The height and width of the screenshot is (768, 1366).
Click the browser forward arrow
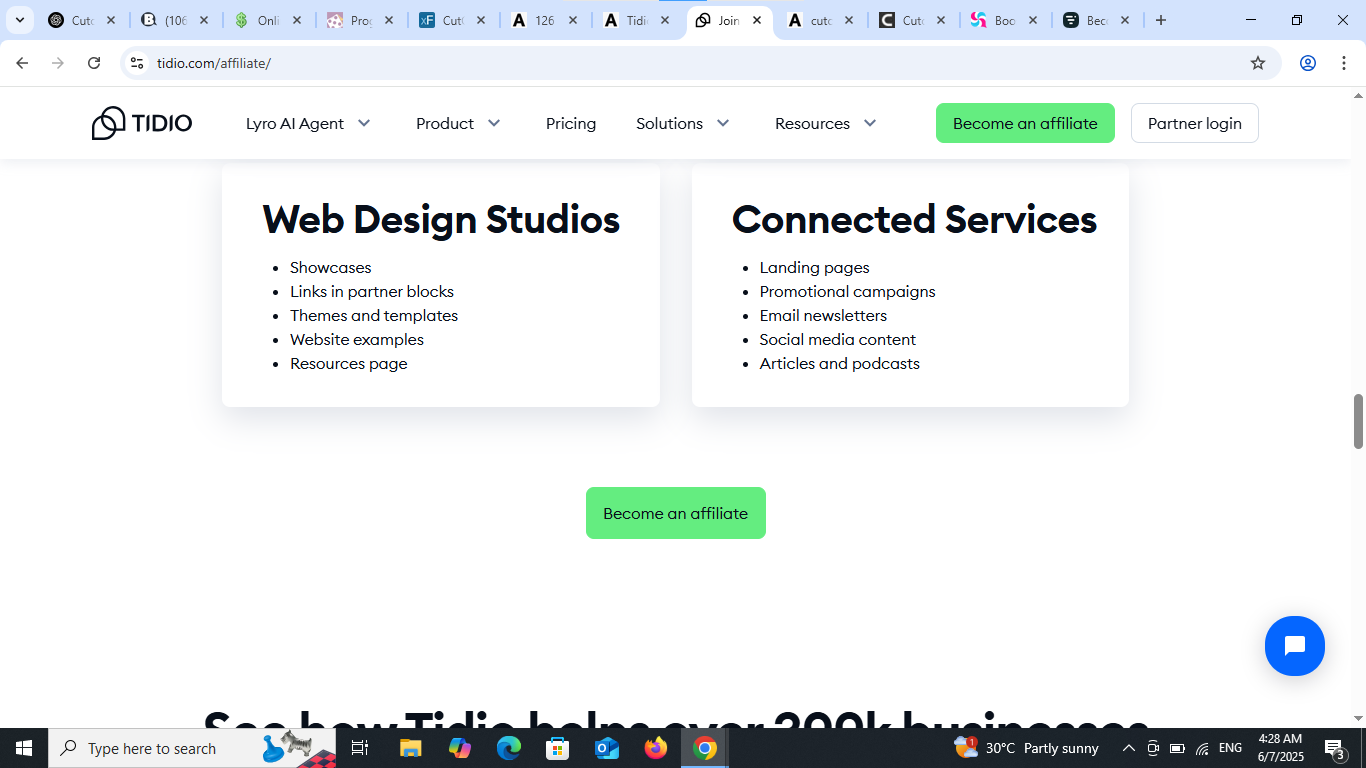tap(58, 63)
